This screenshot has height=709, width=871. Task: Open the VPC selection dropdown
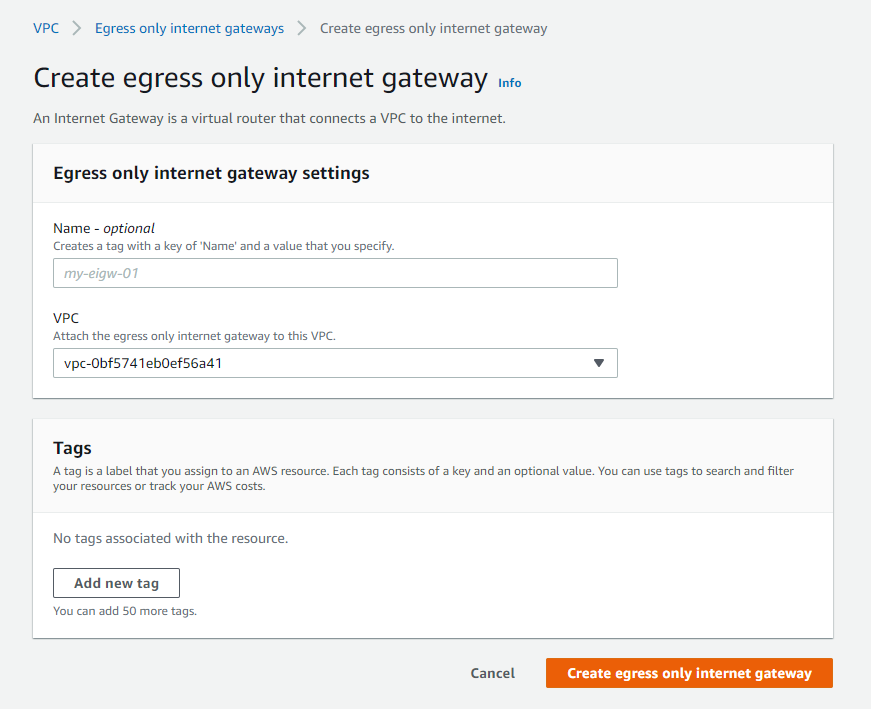(335, 363)
